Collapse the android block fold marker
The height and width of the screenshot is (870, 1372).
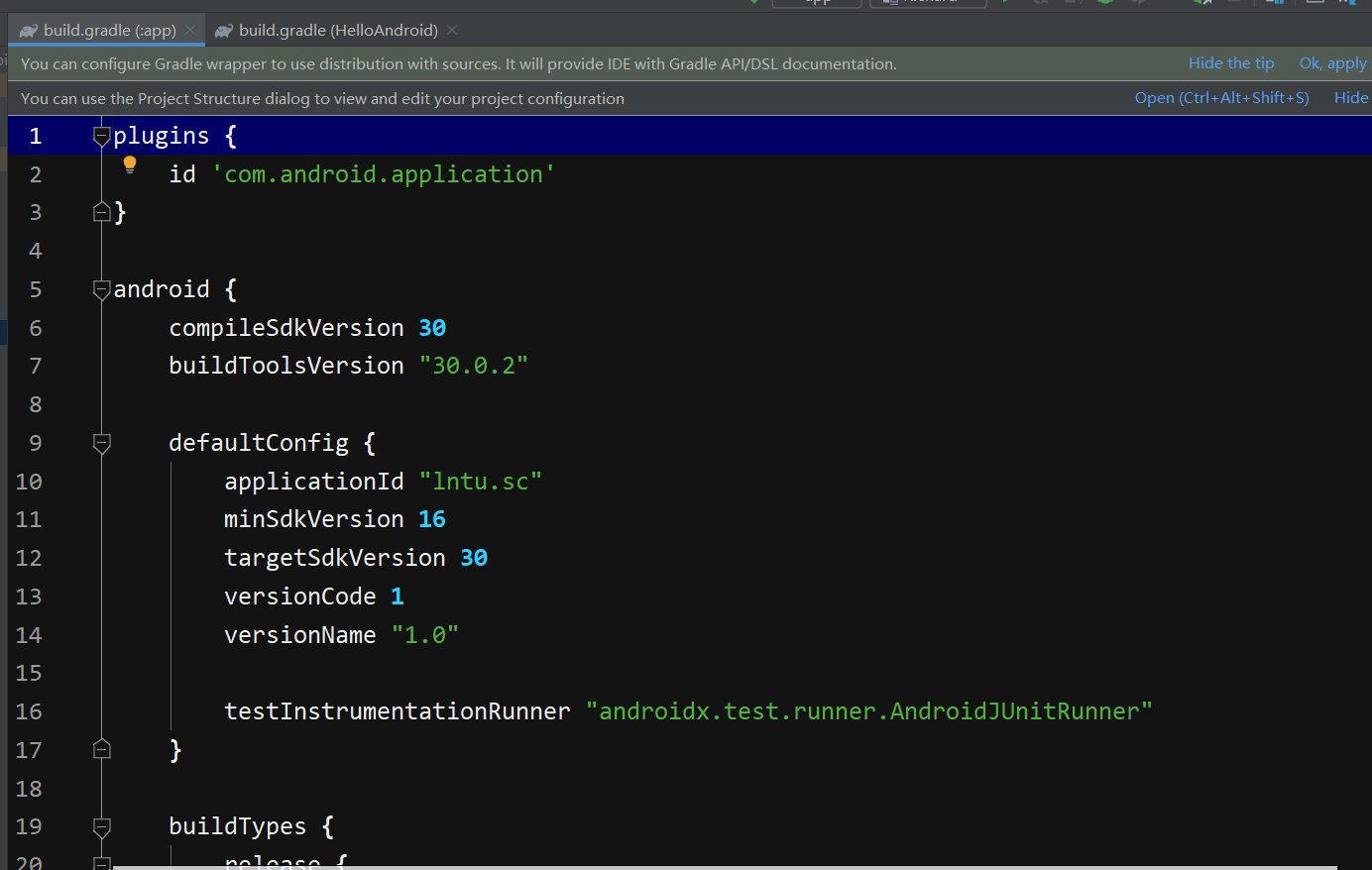(101, 289)
